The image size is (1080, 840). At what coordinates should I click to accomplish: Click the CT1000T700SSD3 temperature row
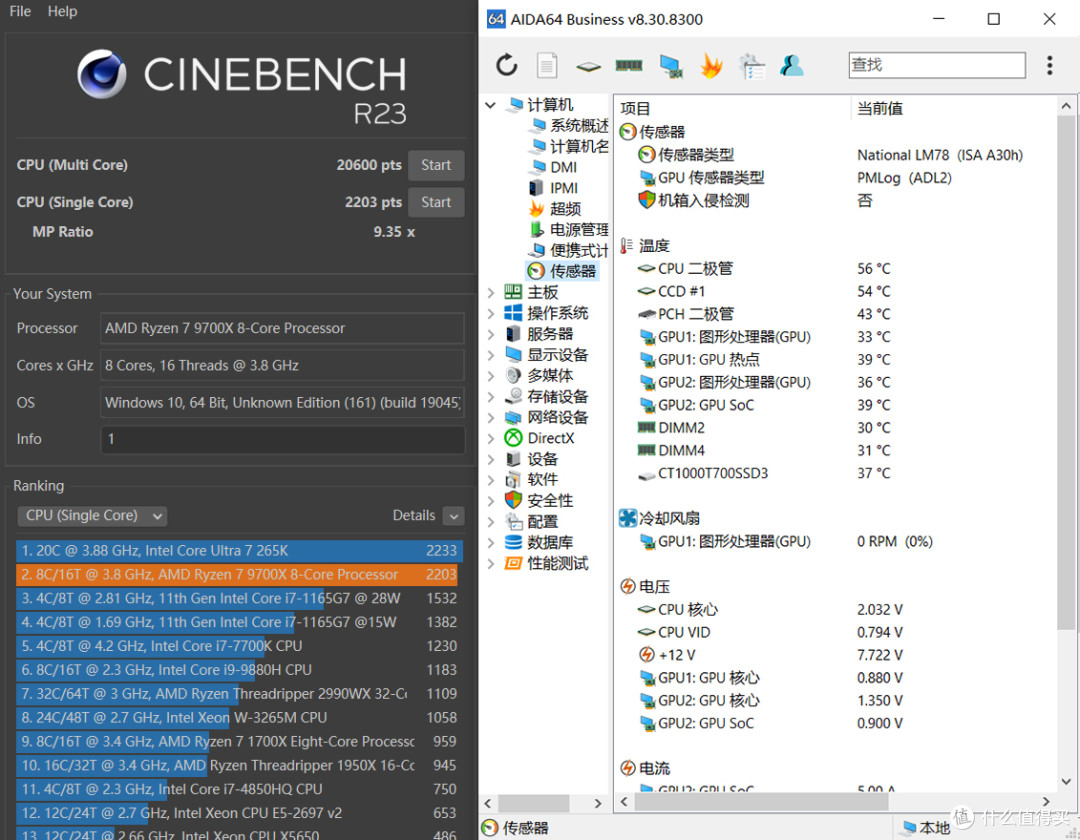pos(835,473)
